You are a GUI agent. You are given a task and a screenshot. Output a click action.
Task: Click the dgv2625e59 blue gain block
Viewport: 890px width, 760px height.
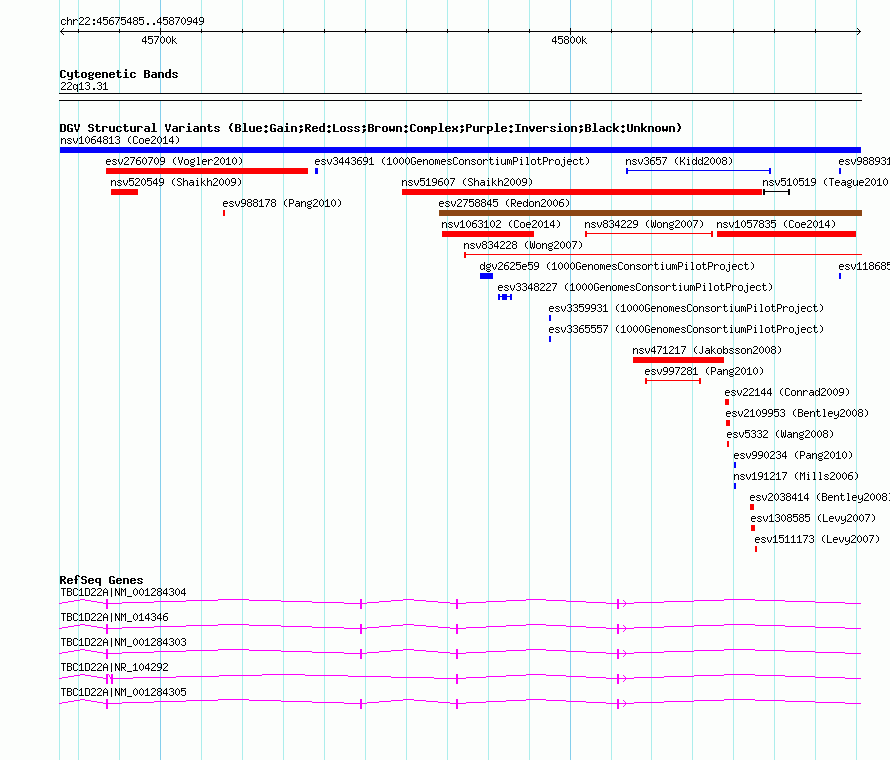point(486,276)
